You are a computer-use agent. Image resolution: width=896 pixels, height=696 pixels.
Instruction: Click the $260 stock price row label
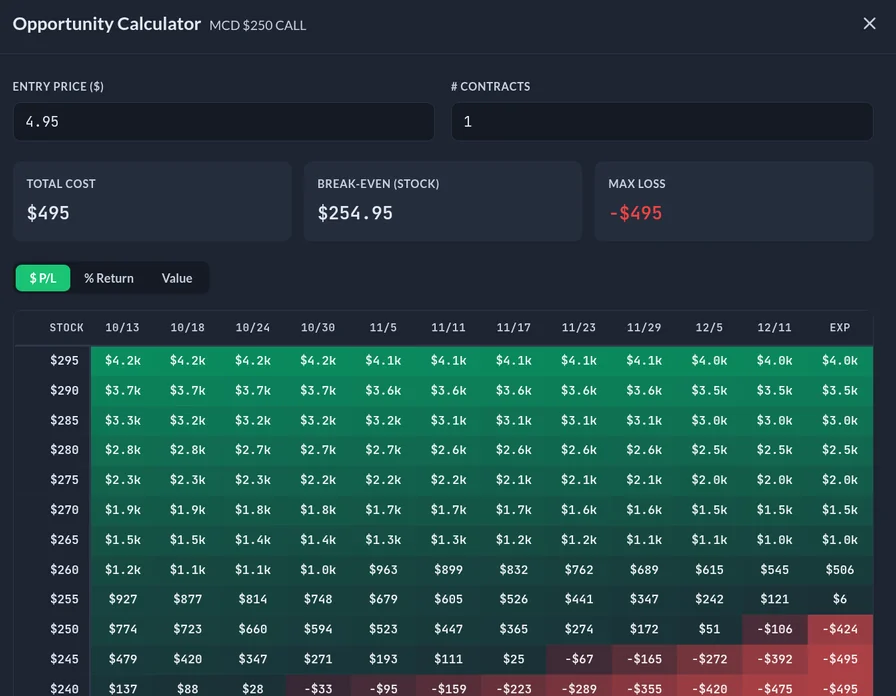(x=64, y=570)
